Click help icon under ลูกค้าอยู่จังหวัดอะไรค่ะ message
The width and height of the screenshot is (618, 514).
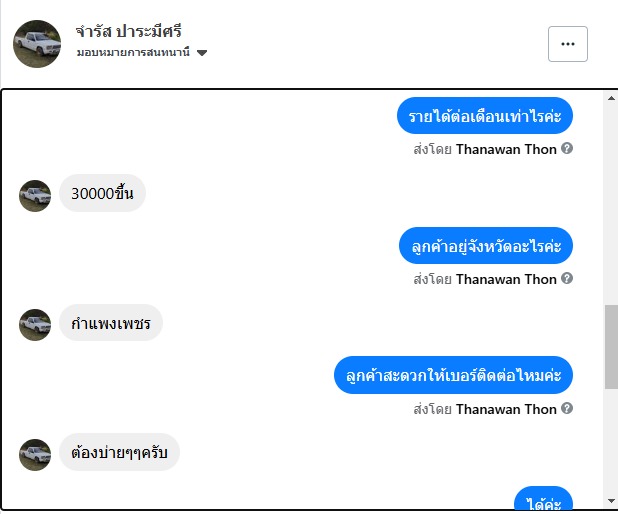point(567,278)
